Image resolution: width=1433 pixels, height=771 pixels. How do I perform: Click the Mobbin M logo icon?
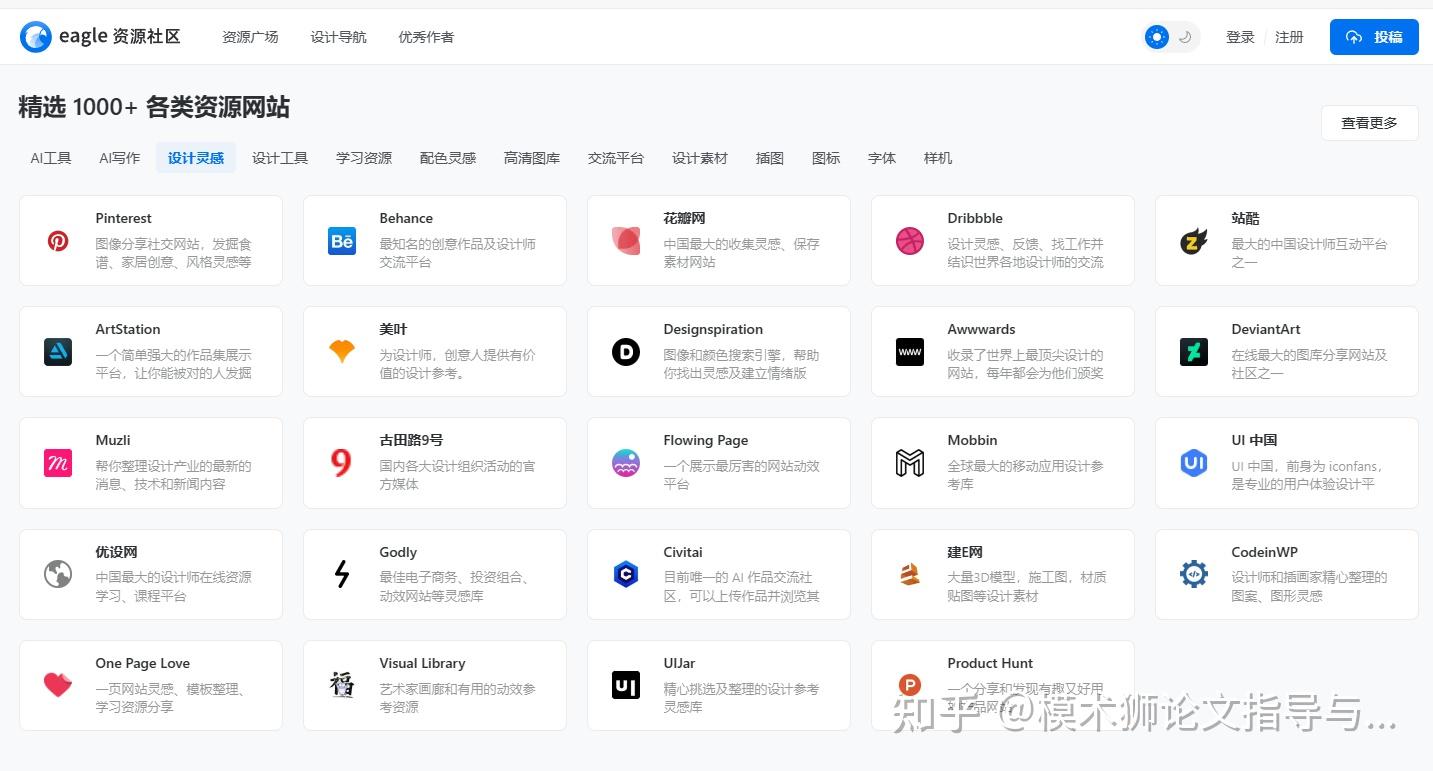(x=910, y=463)
